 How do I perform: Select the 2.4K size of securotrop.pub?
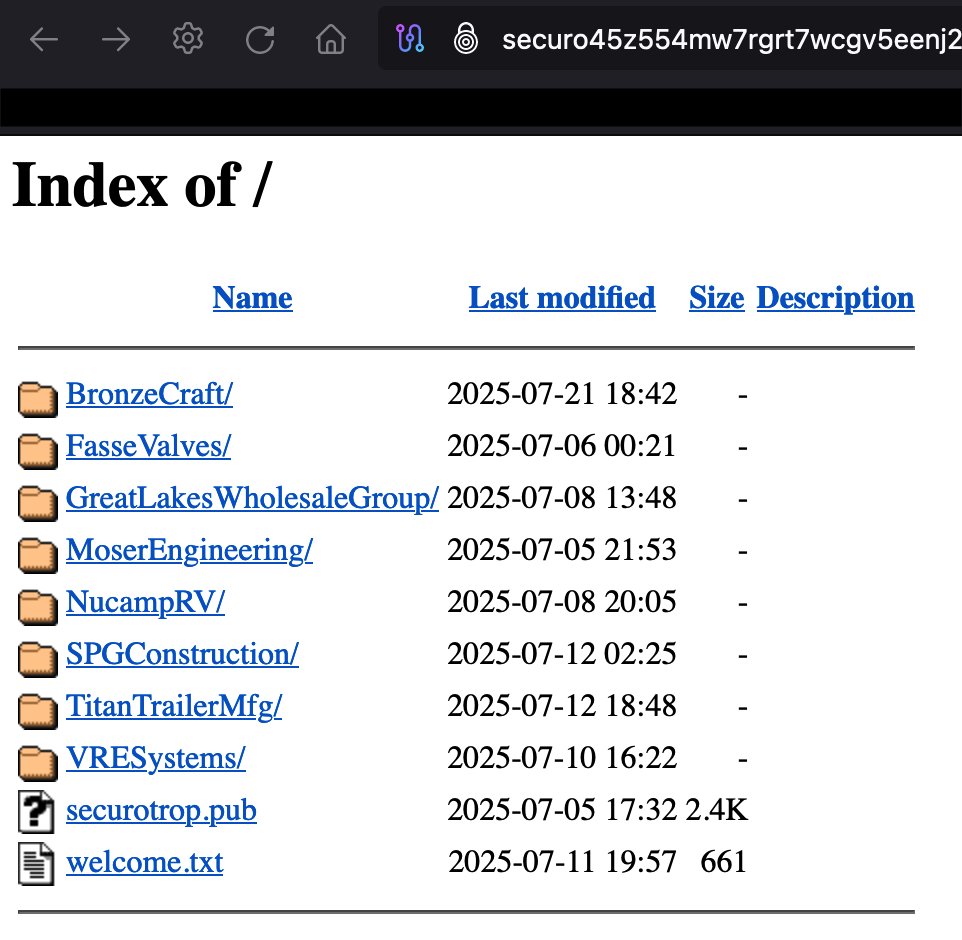point(717,811)
